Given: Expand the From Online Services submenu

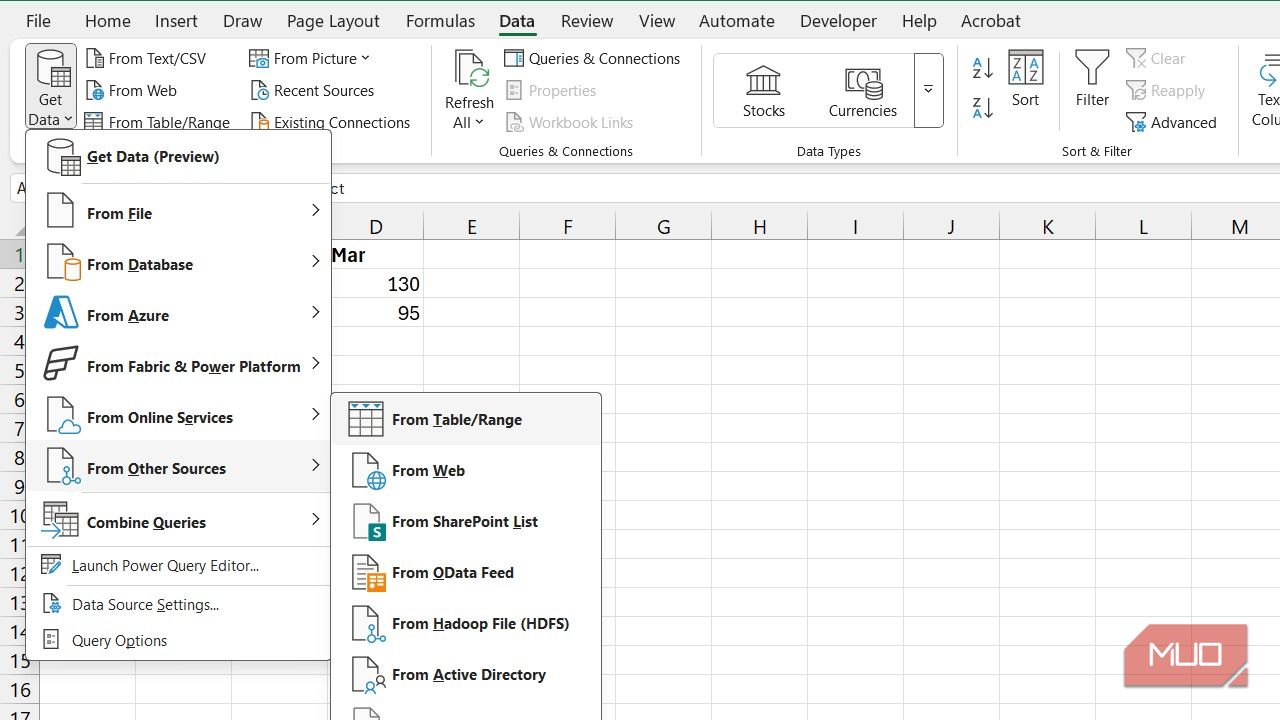Looking at the screenshot, I should 178,417.
